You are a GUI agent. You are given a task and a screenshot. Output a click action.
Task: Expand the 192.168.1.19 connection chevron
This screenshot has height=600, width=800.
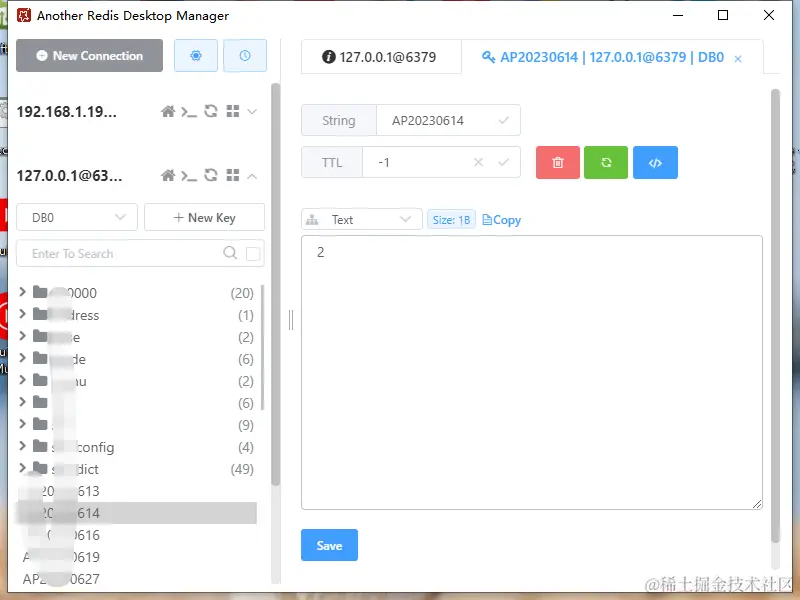coord(252,112)
